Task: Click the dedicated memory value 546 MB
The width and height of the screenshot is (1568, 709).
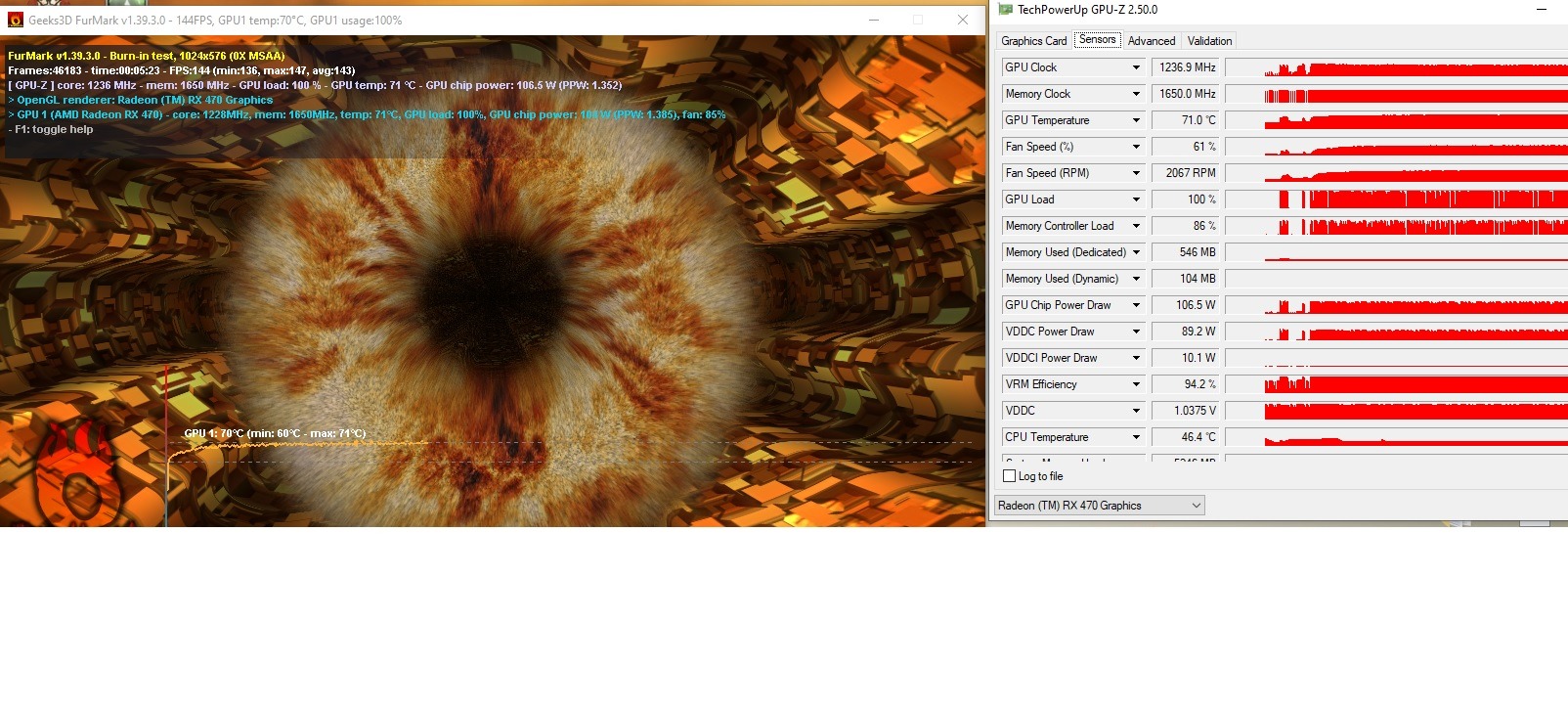Action: click(x=1186, y=252)
